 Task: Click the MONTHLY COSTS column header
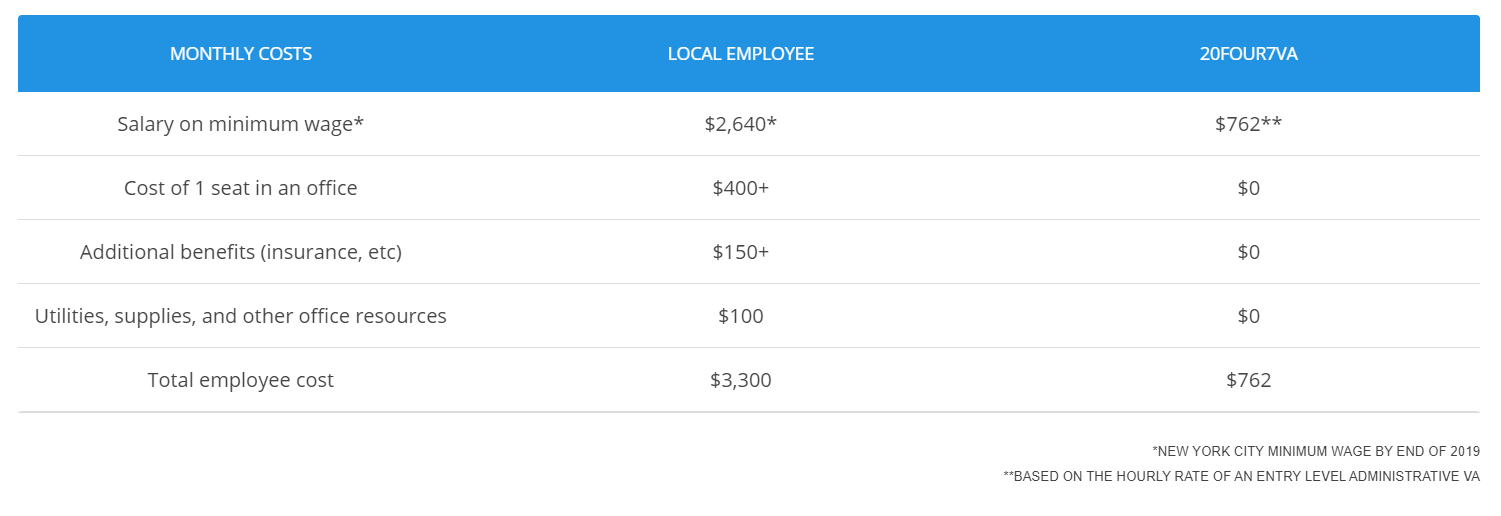(241, 54)
